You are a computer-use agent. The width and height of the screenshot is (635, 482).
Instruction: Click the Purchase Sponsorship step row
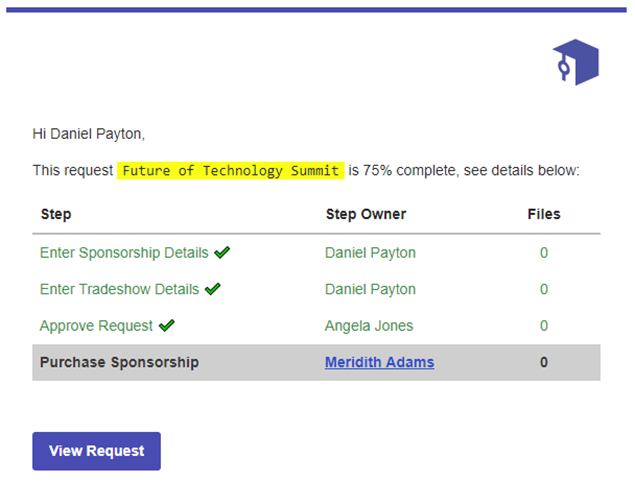point(316,363)
